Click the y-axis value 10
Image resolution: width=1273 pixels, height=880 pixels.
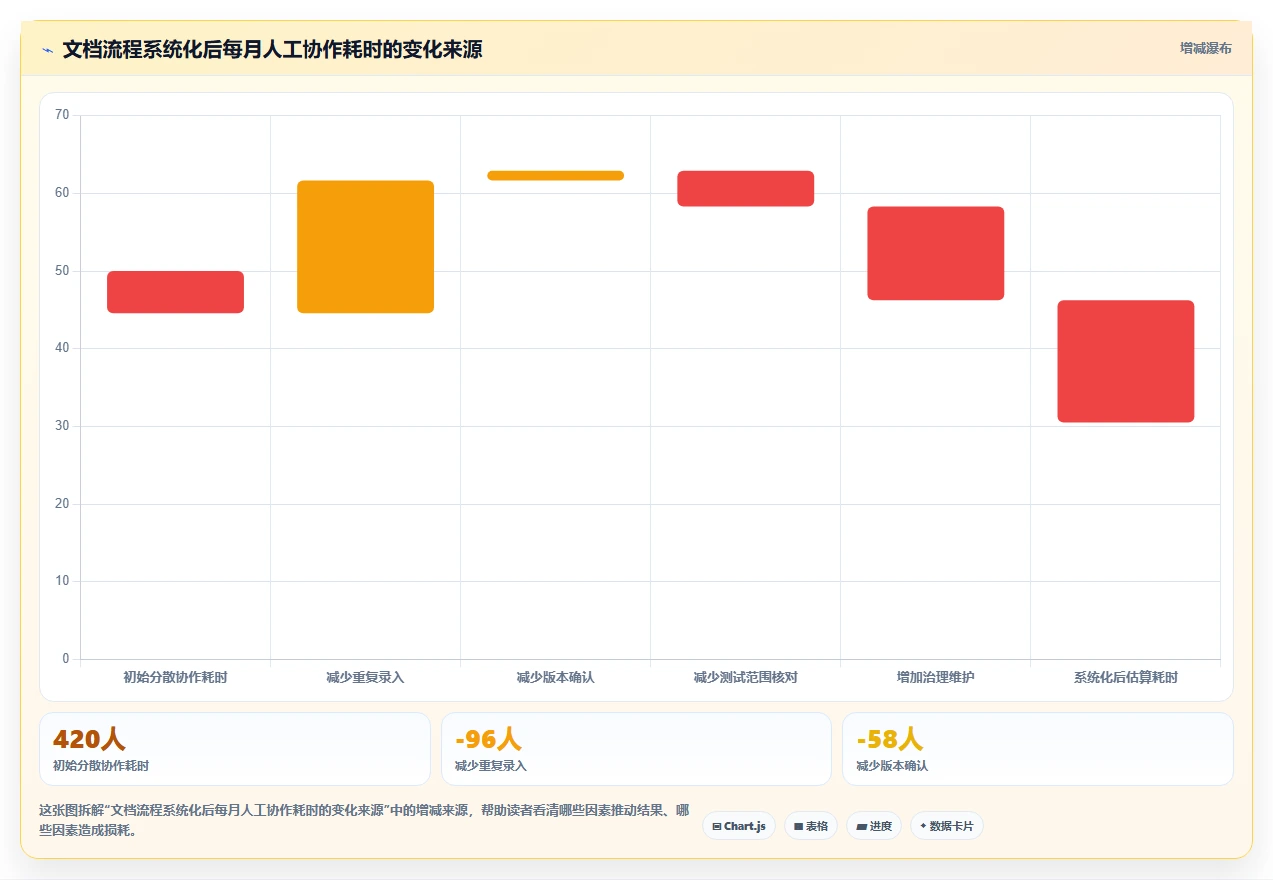click(62, 581)
